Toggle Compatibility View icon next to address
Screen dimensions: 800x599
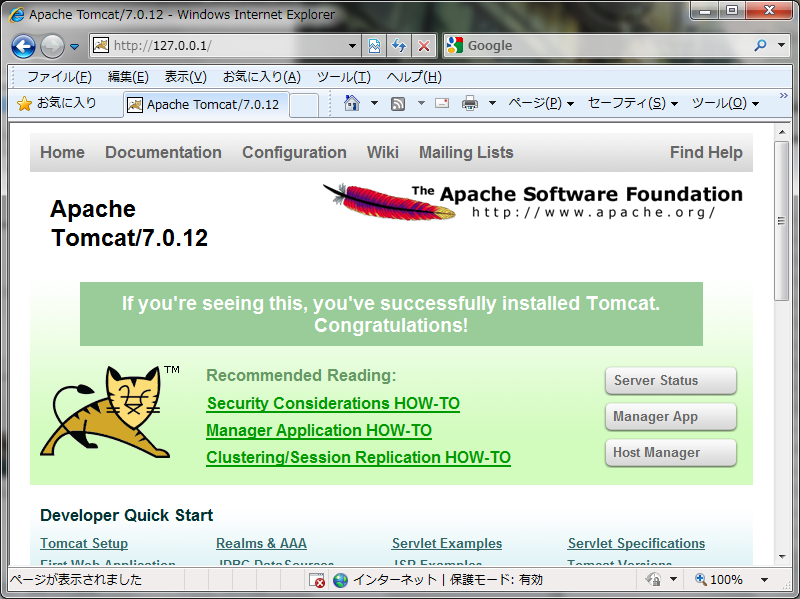tap(374, 46)
